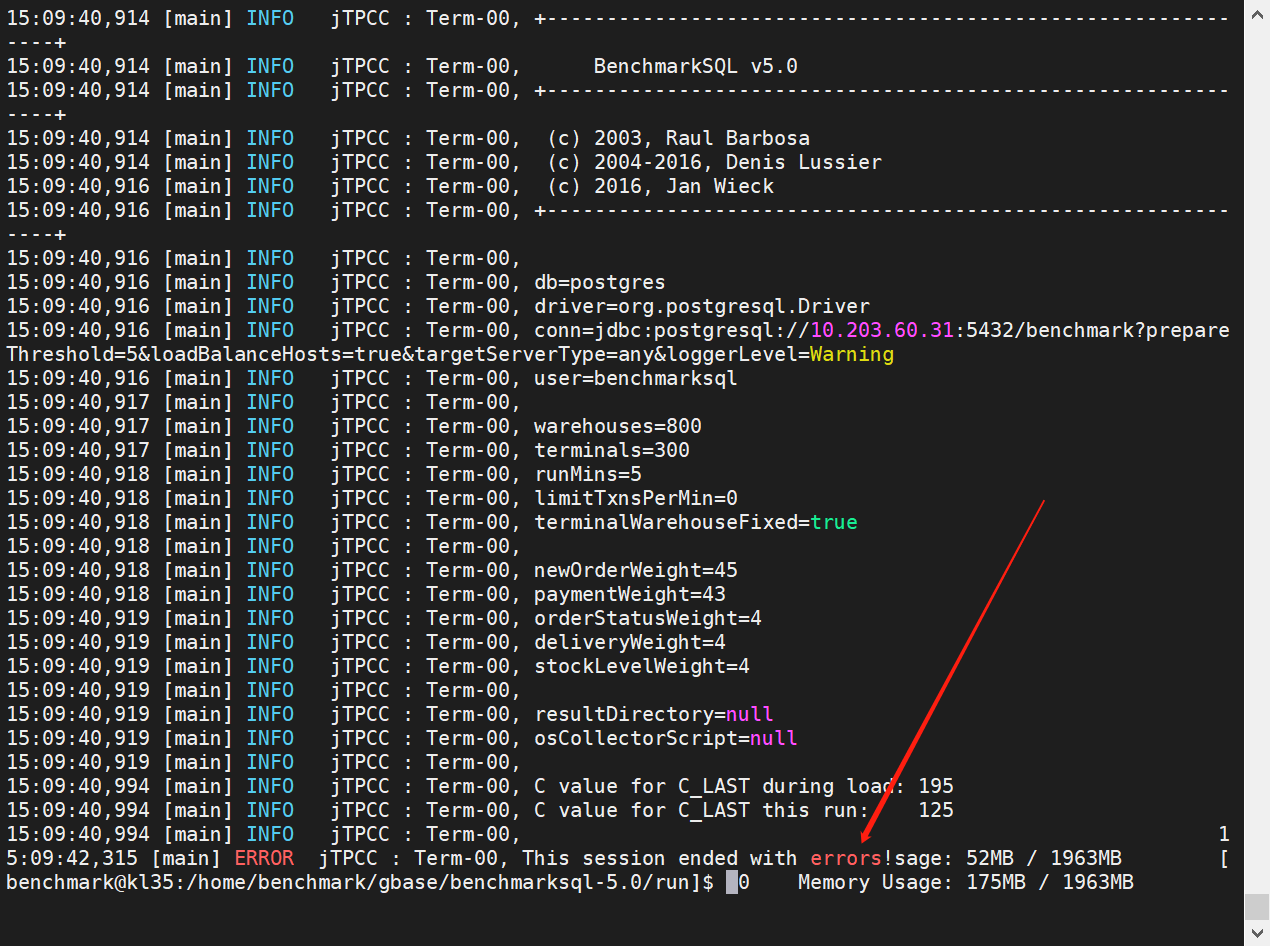Click the "52MB / 1963MB" text
This screenshot has width=1270, height=946.
[1044, 858]
